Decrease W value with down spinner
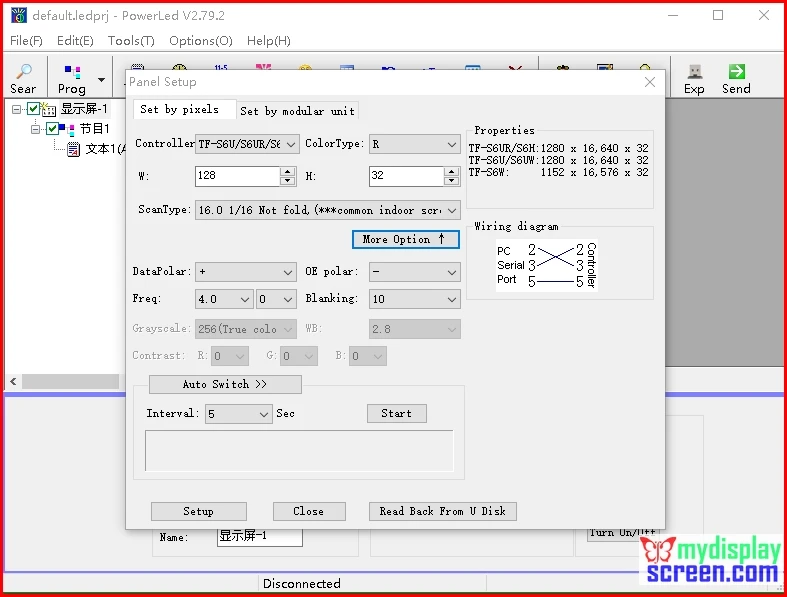The image size is (787, 597). click(288, 181)
